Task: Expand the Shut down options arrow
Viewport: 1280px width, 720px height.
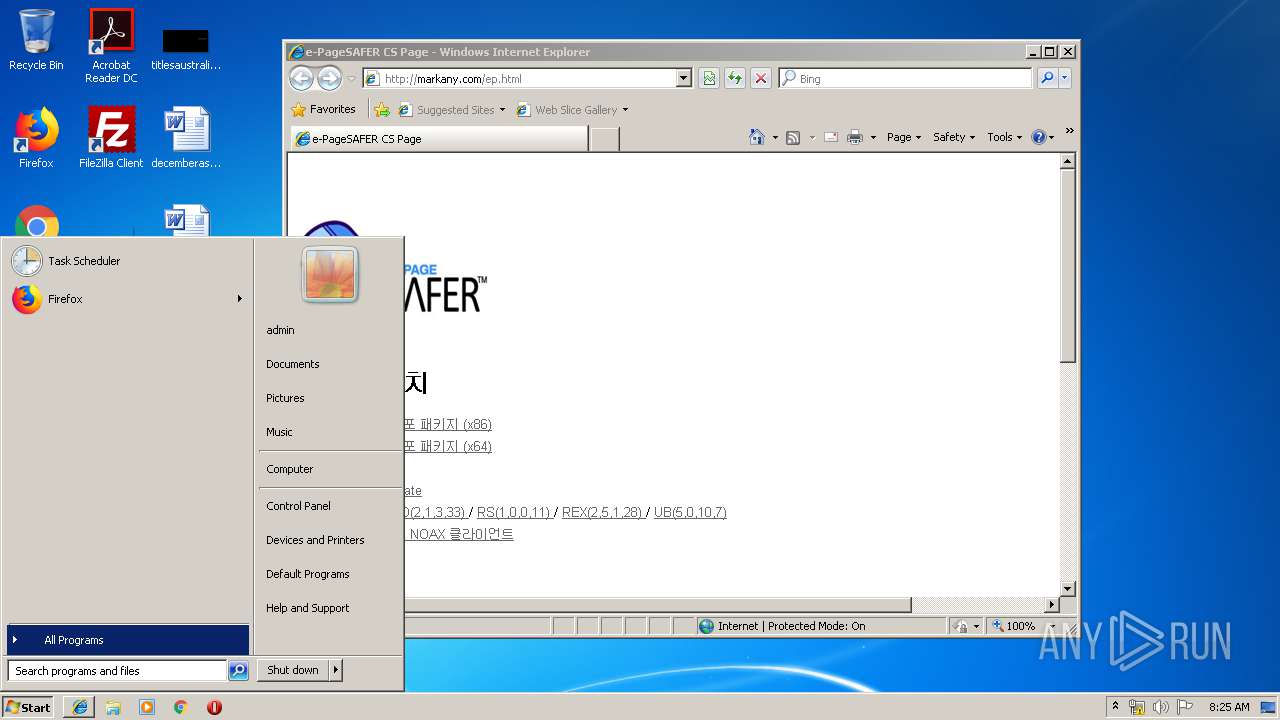Action: click(x=336, y=670)
